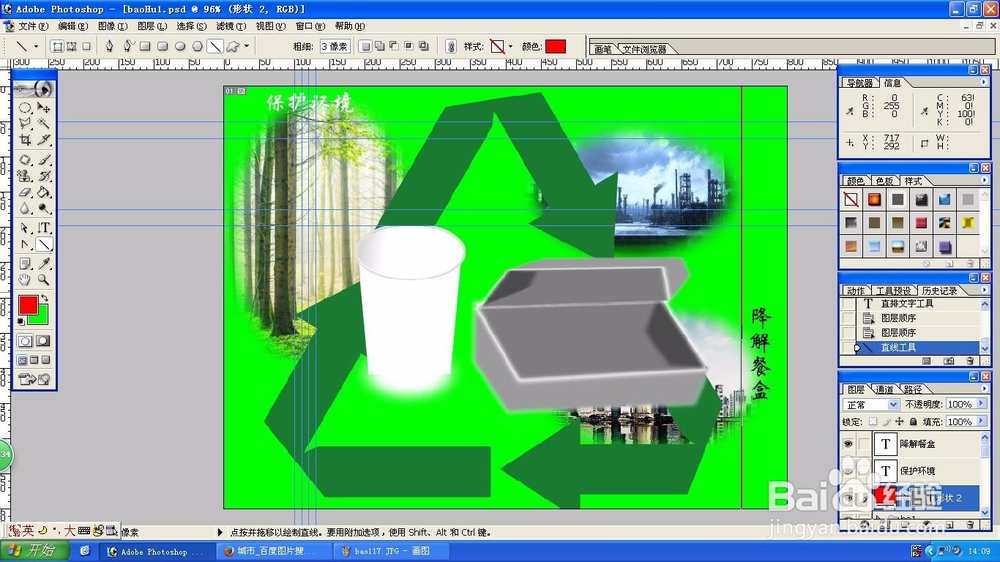Open the fill 填充 slider arrow

point(981,421)
